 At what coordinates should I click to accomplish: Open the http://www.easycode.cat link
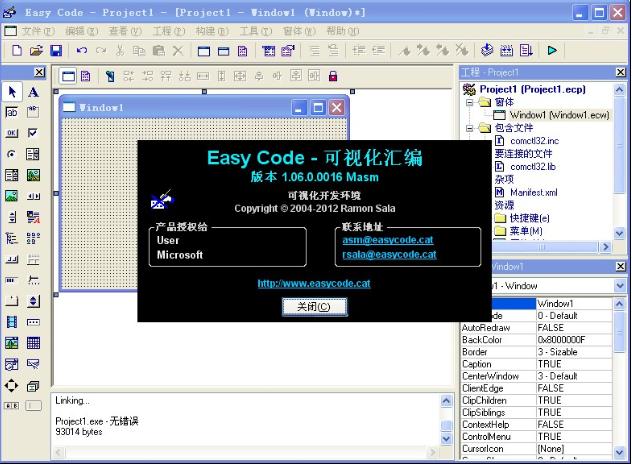314,284
